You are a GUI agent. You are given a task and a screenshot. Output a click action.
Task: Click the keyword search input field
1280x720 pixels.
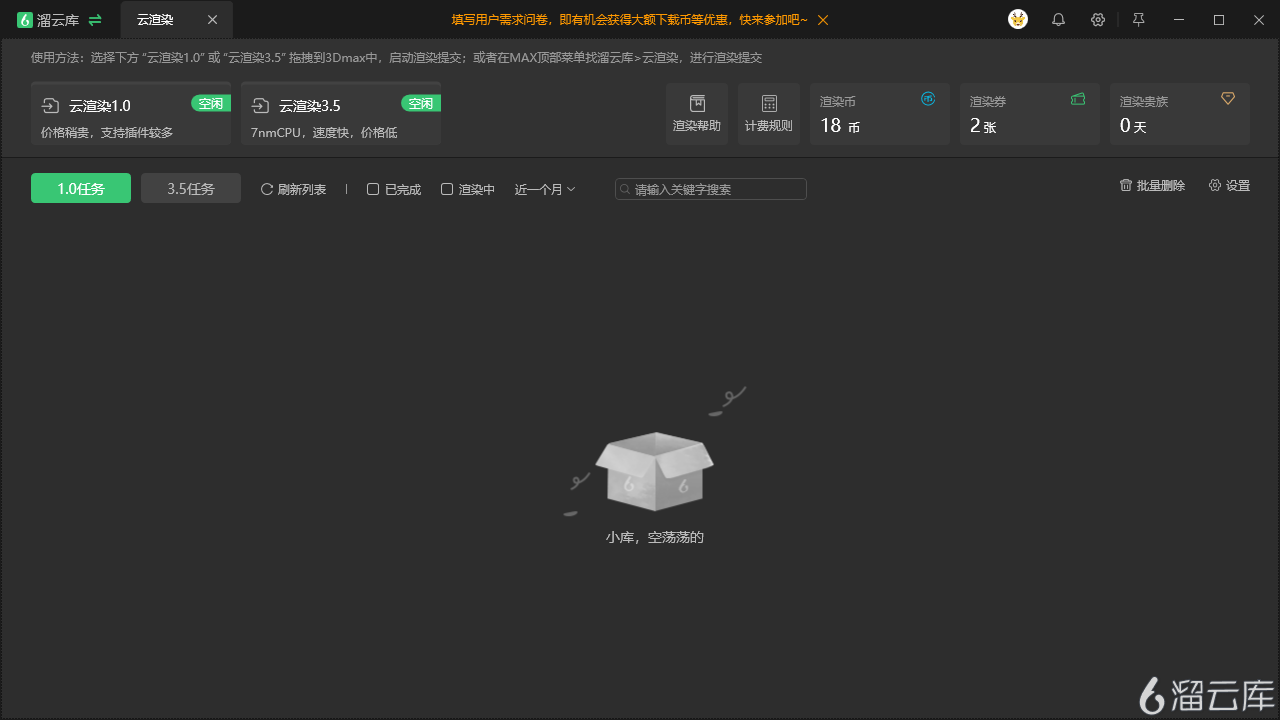coord(711,189)
